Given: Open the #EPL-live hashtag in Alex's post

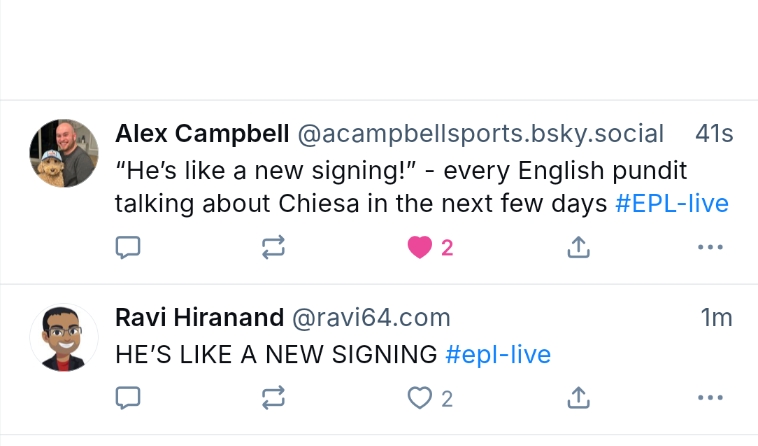Looking at the screenshot, I should (x=672, y=204).
